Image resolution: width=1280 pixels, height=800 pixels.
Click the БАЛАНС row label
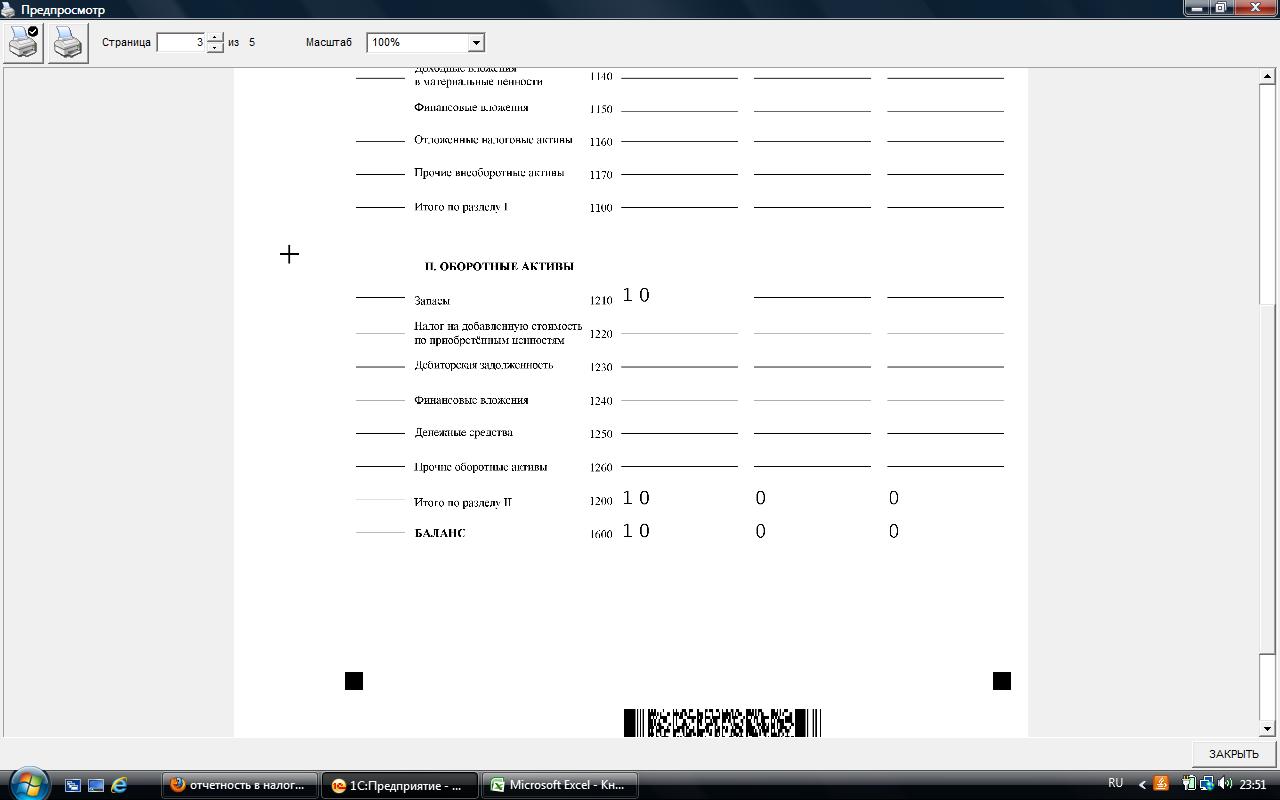[440, 533]
